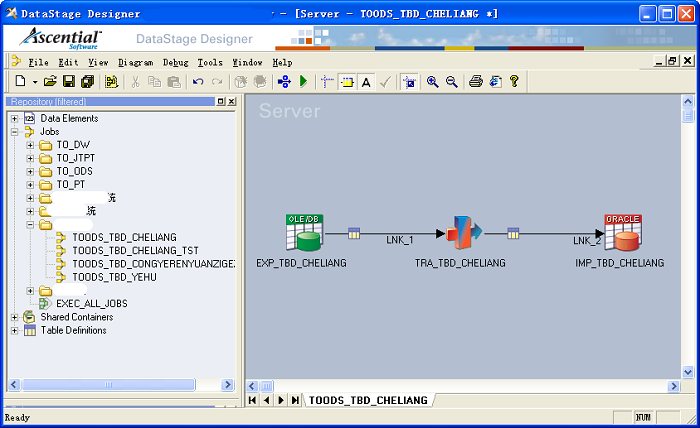The width and height of the screenshot is (700, 428).
Task: Click the report generation toolbar icon
Action: 495,81
